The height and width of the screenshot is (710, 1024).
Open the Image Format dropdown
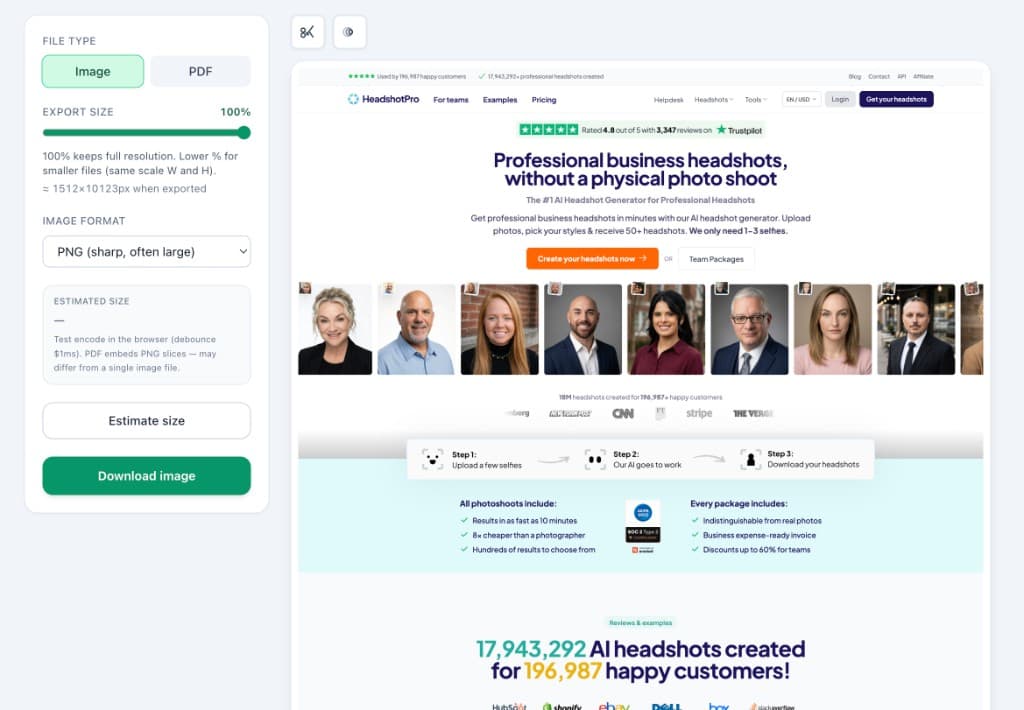(x=147, y=251)
